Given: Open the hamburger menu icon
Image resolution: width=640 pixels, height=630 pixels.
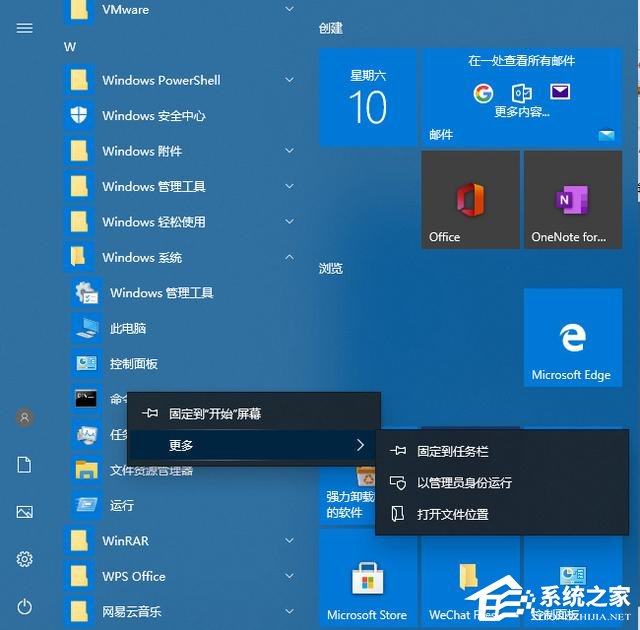Looking at the screenshot, I should pyautogui.click(x=25, y=28).
